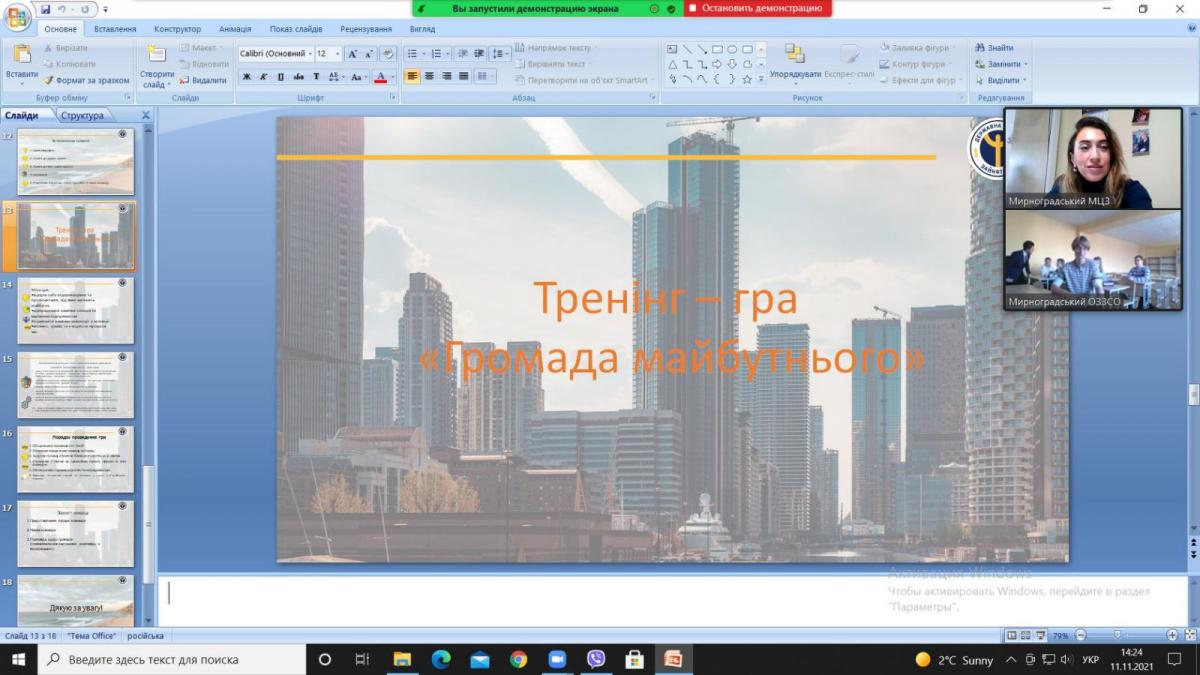Toggle underline text formatting
Screen dimensions: 1200x675
[281, 77]
